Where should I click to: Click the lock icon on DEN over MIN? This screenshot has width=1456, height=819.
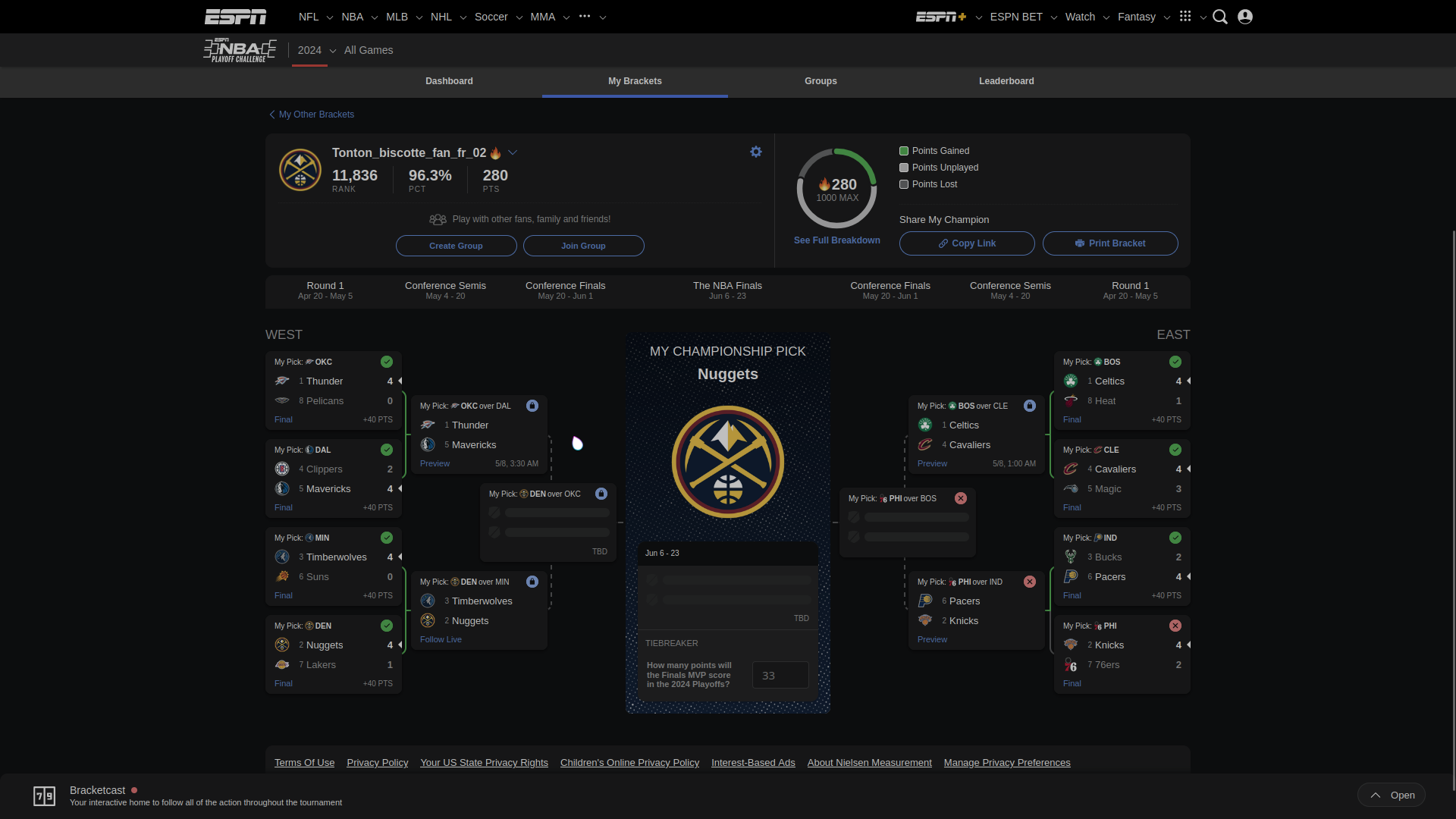532,582
